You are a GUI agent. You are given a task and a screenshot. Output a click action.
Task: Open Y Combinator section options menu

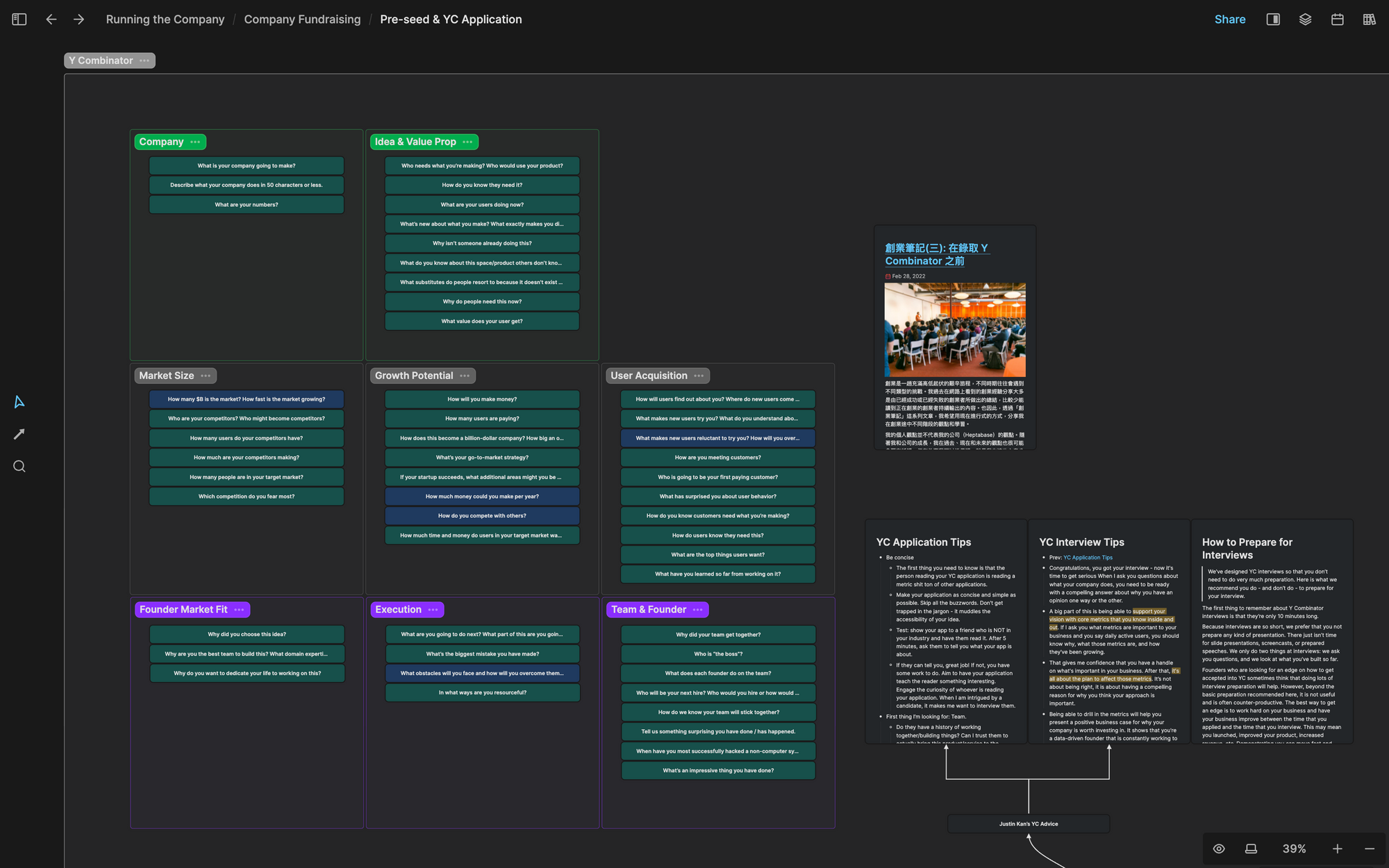pyautogui.click(x=144, y=60)
